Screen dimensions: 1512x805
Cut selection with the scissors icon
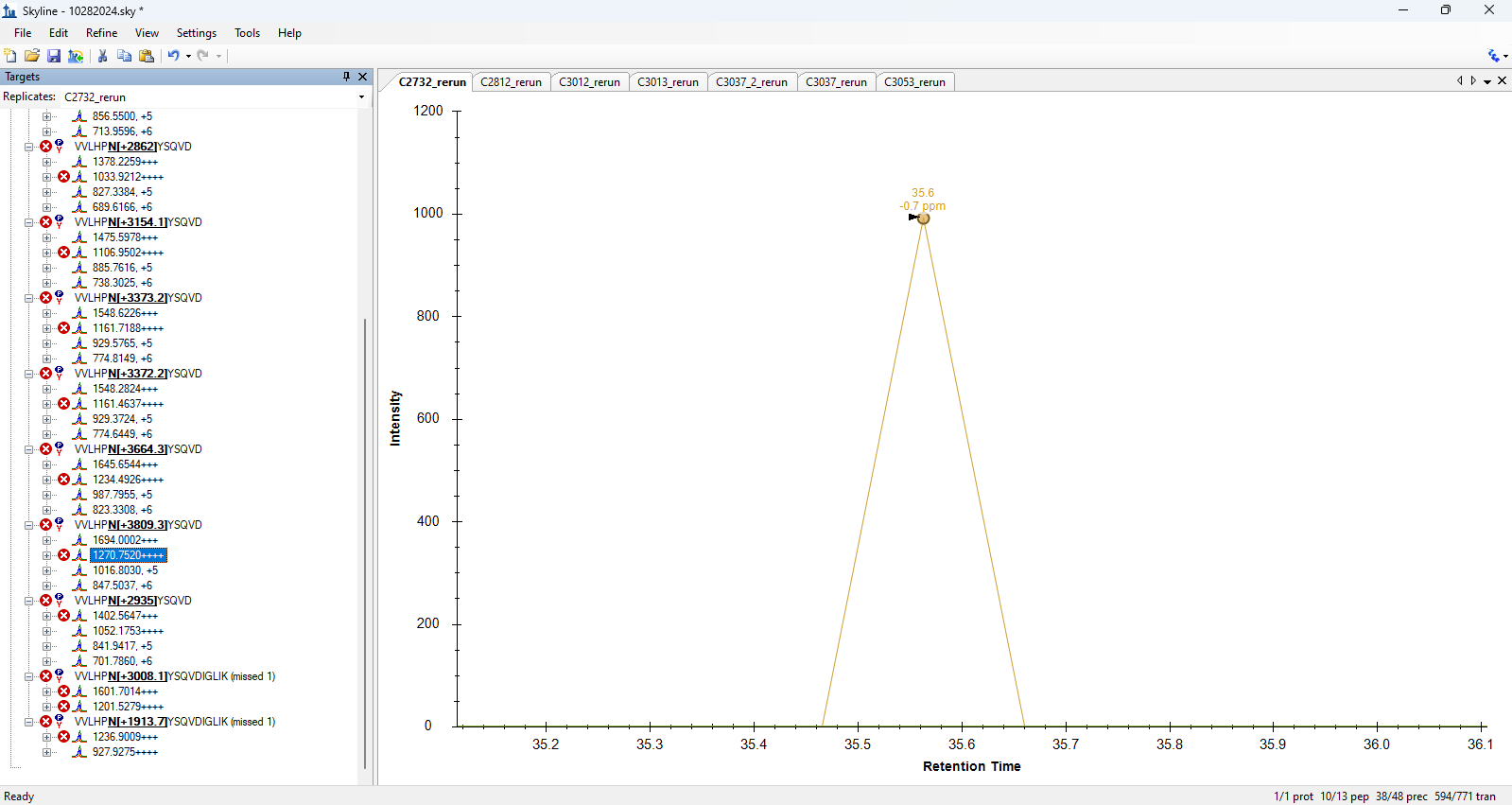click(102, 56)
